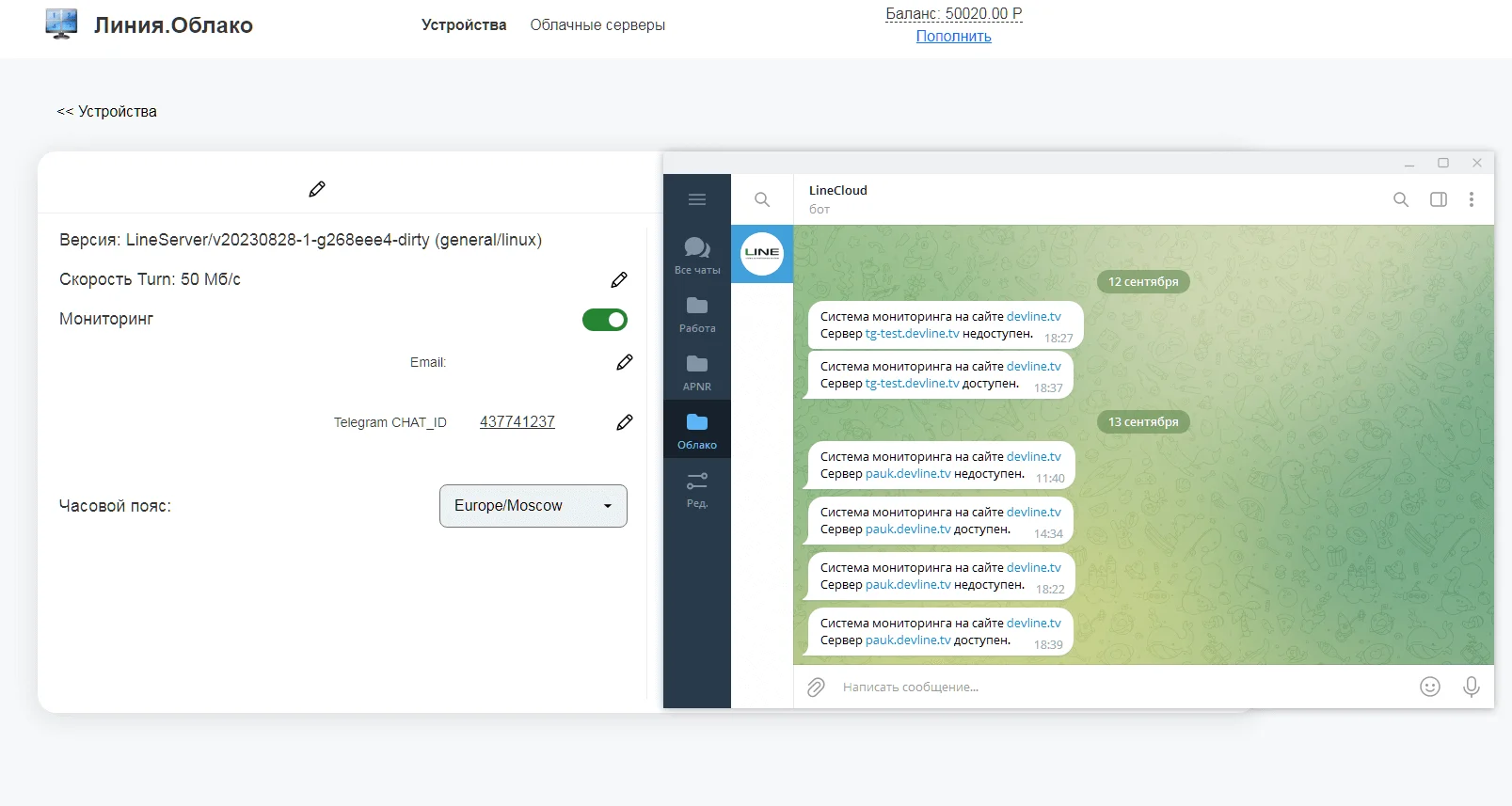The height and width of the screenshot is (806, 1512).
Task: Select the Облако chat folder
Action: [697, 430]
